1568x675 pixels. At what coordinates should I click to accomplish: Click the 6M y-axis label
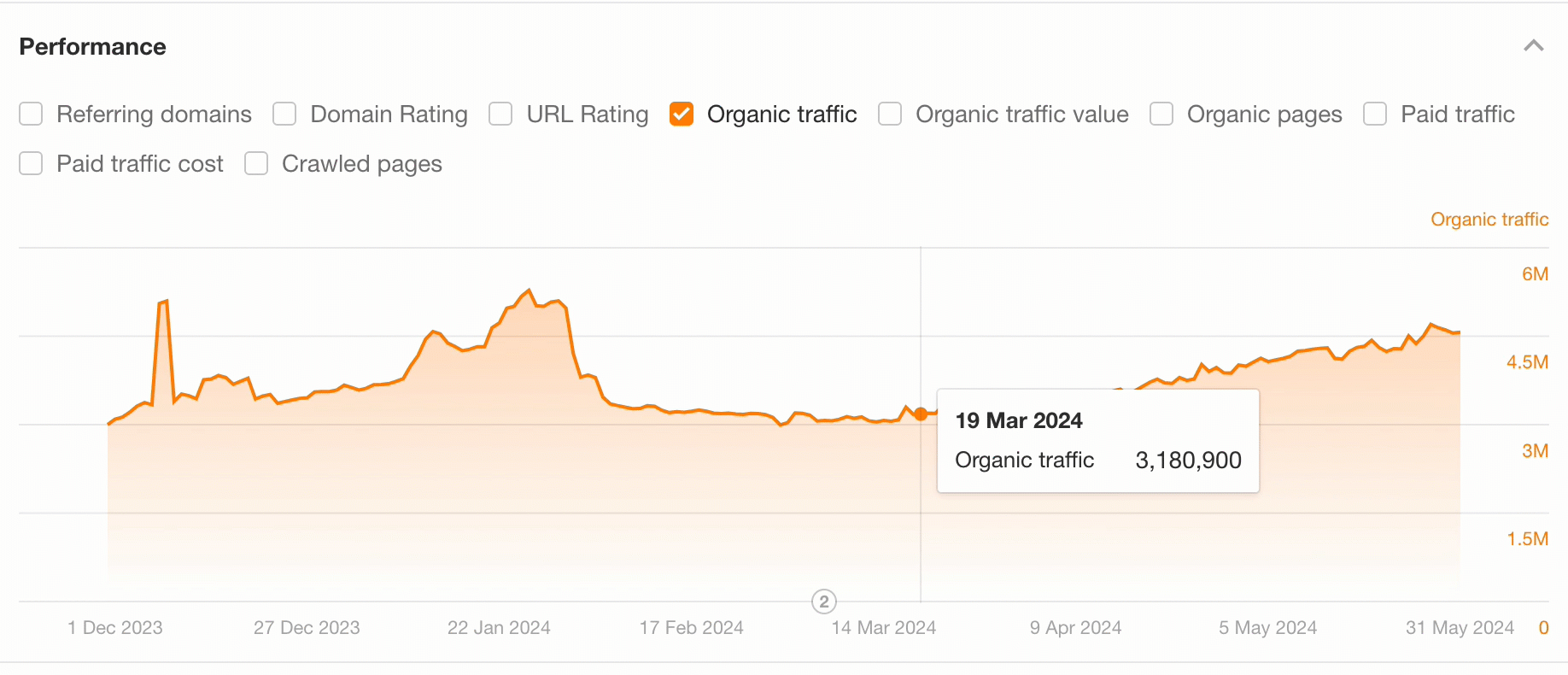point(1535,274)
